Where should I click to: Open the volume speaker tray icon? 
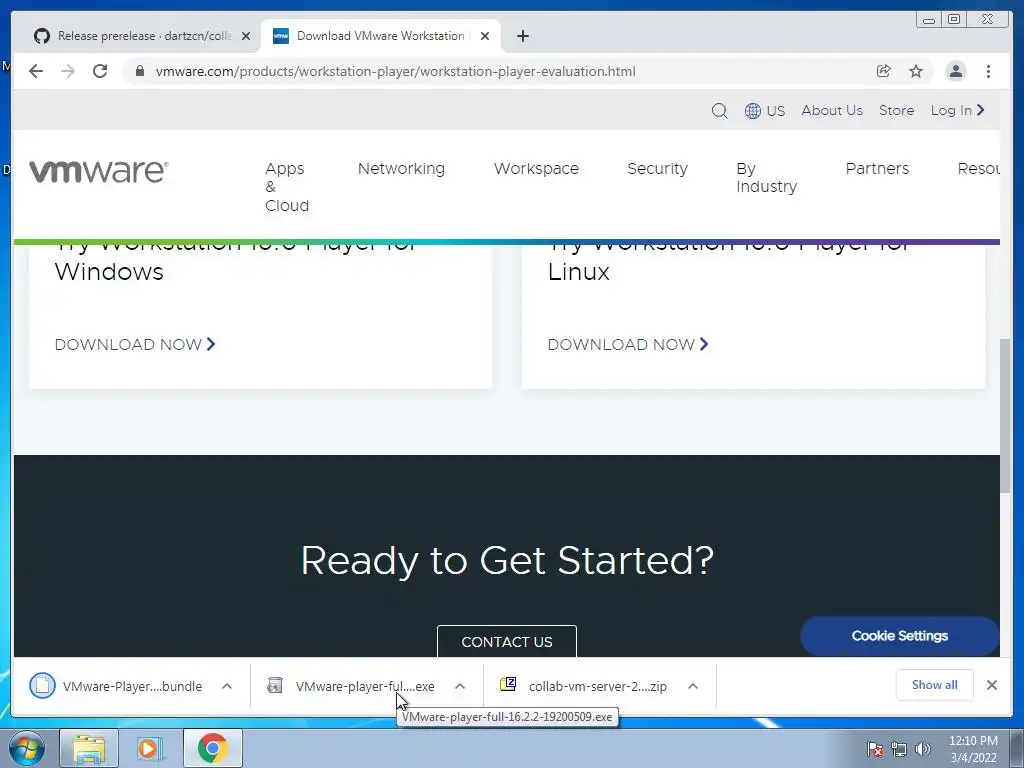click(922, 749)
